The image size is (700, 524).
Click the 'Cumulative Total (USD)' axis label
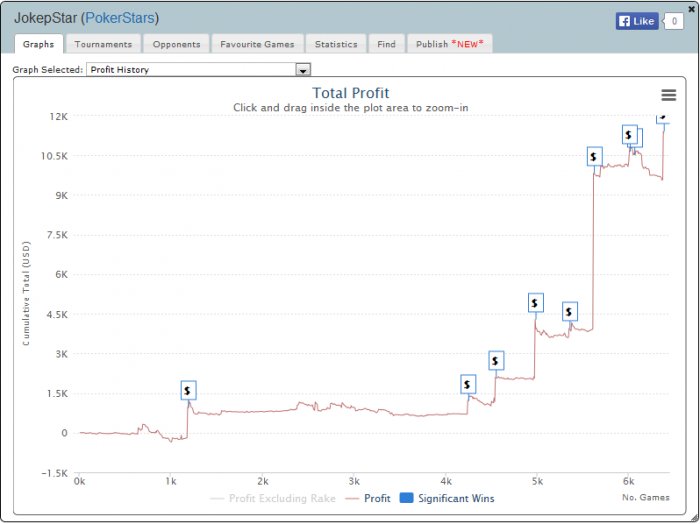point(26,293)
